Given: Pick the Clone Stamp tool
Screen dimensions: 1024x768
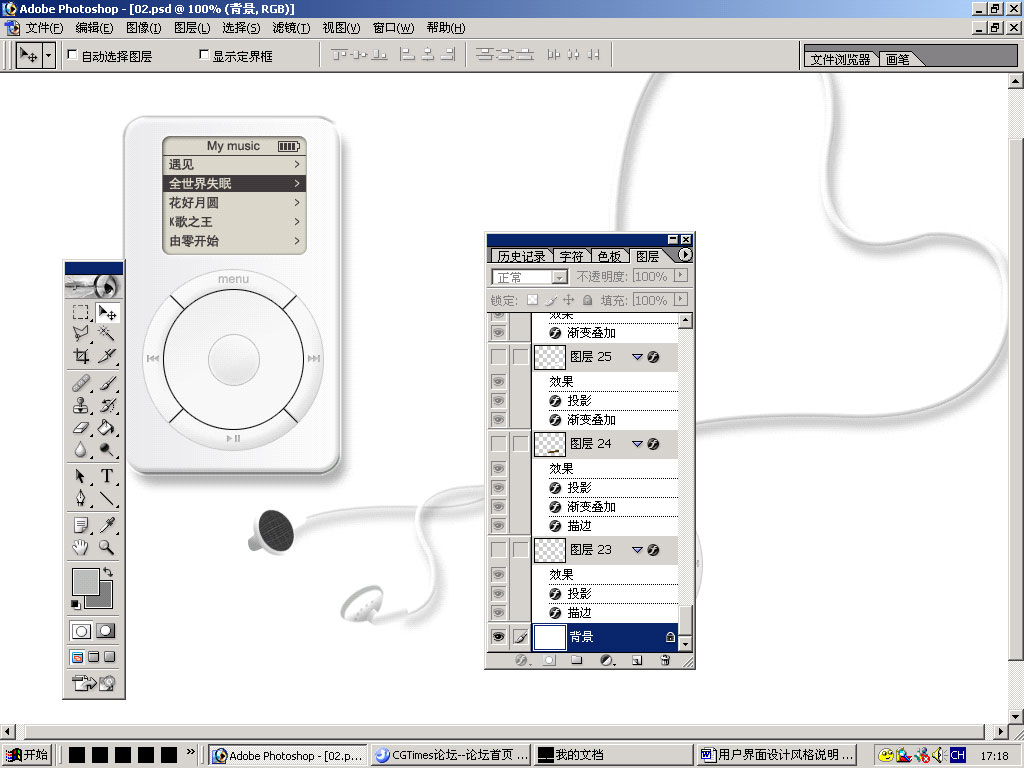Looking at the screenshot, I should point(81,405).
